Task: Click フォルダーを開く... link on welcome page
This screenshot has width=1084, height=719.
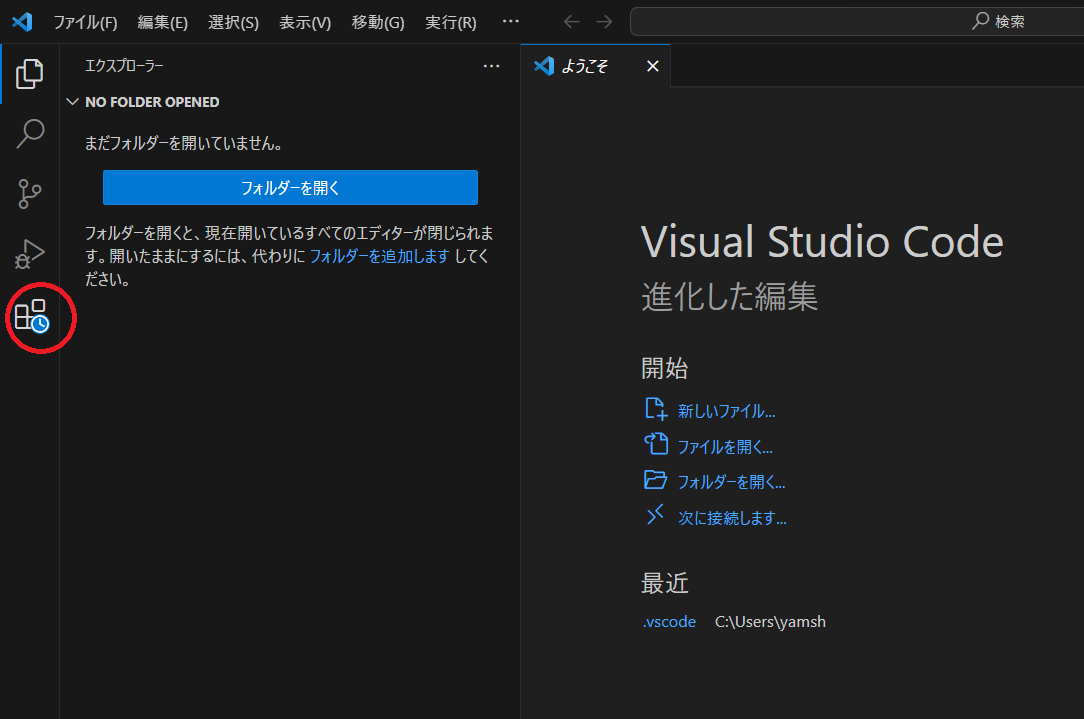Action: (731, 482)
